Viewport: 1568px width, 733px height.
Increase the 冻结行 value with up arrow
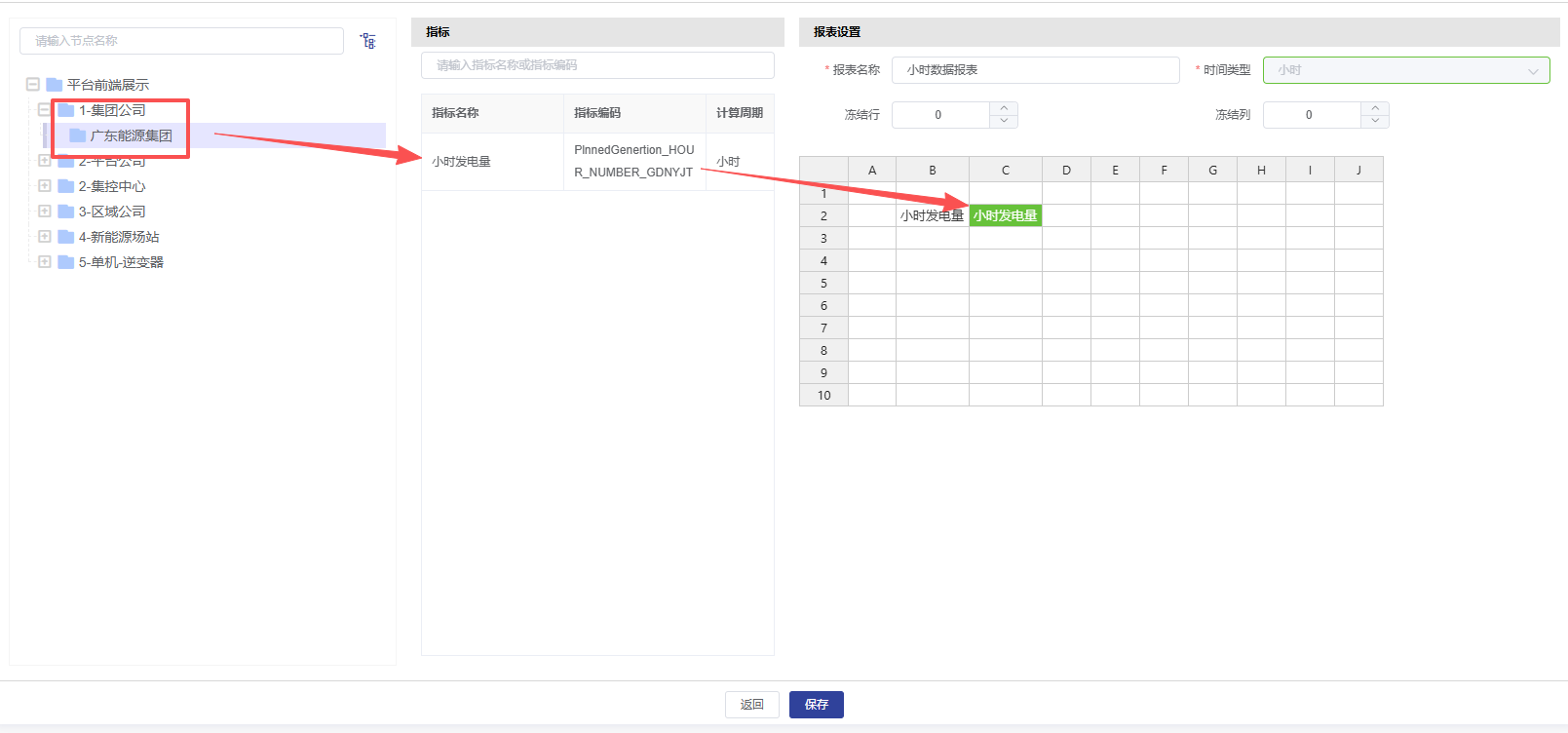point(1004,108)
